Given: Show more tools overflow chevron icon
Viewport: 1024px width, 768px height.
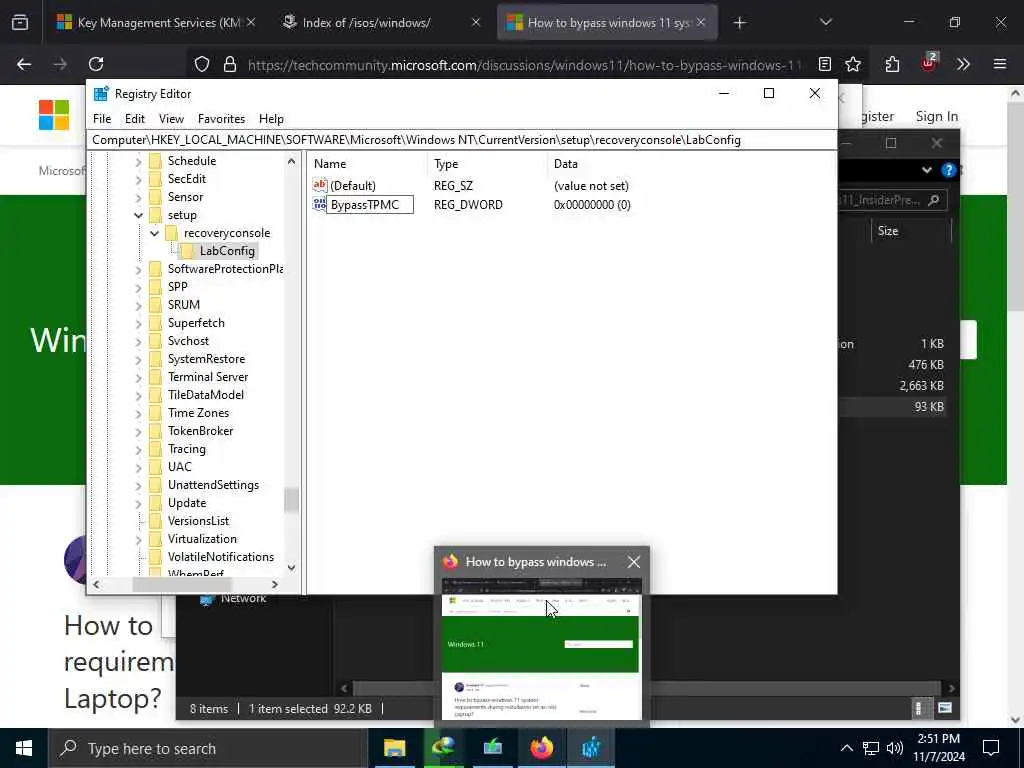Looking at the screenshot, I should pos(963,64).
